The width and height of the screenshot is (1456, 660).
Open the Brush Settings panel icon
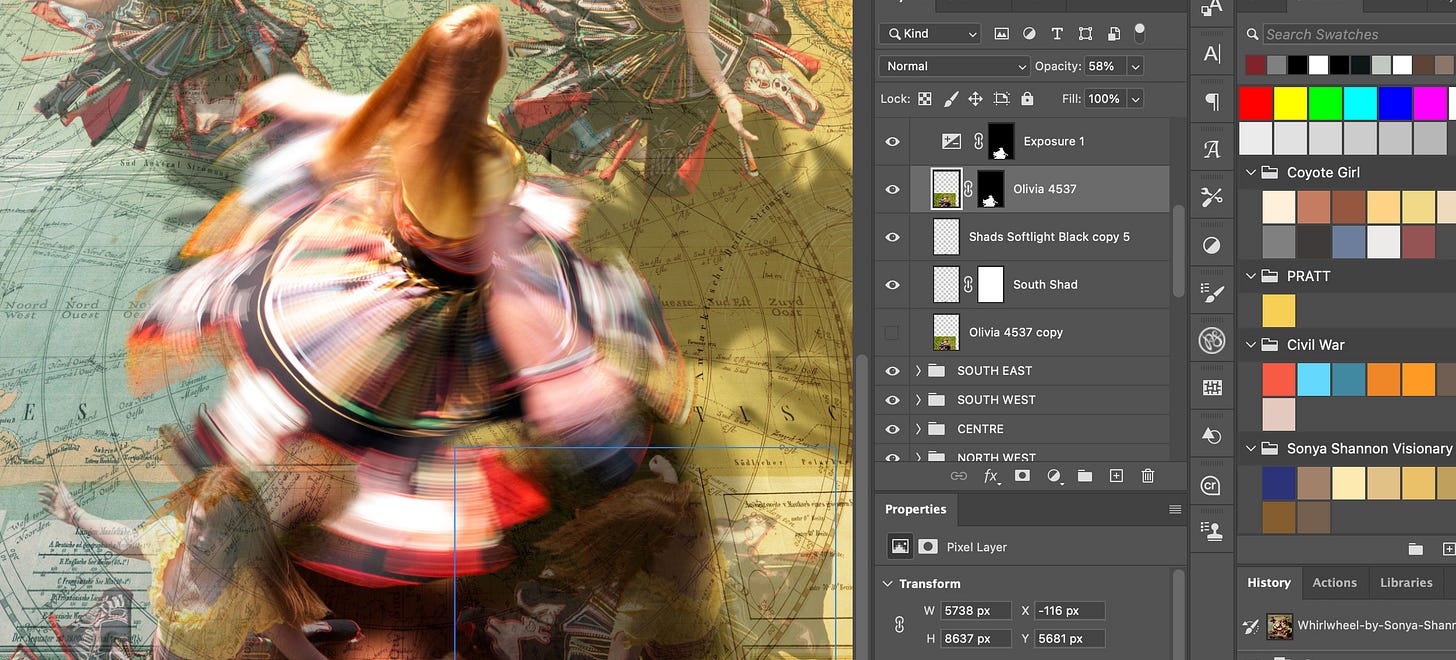point(1212,293)
